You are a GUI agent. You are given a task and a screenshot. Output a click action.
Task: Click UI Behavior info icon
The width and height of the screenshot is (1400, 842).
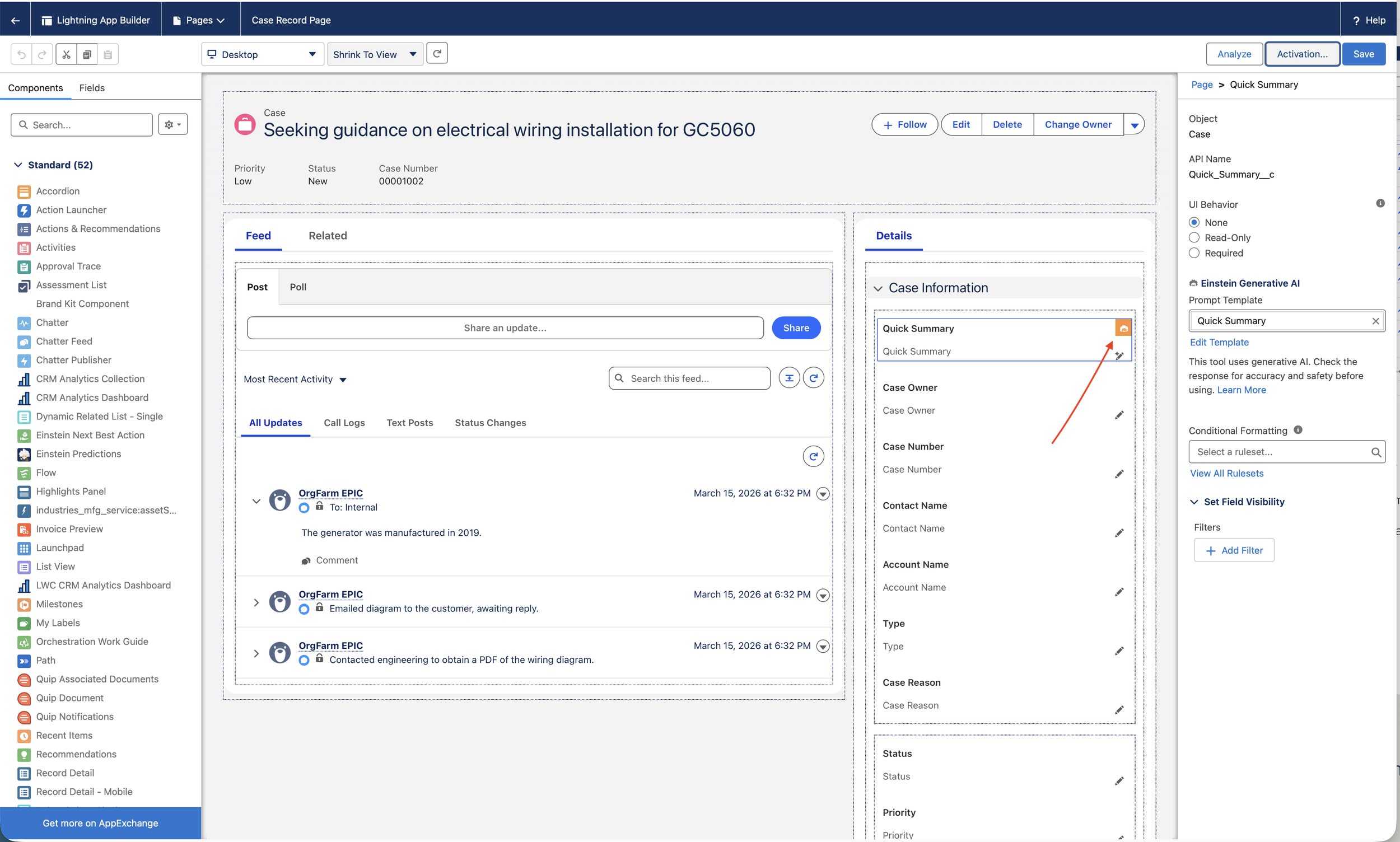pos(1380,203)
